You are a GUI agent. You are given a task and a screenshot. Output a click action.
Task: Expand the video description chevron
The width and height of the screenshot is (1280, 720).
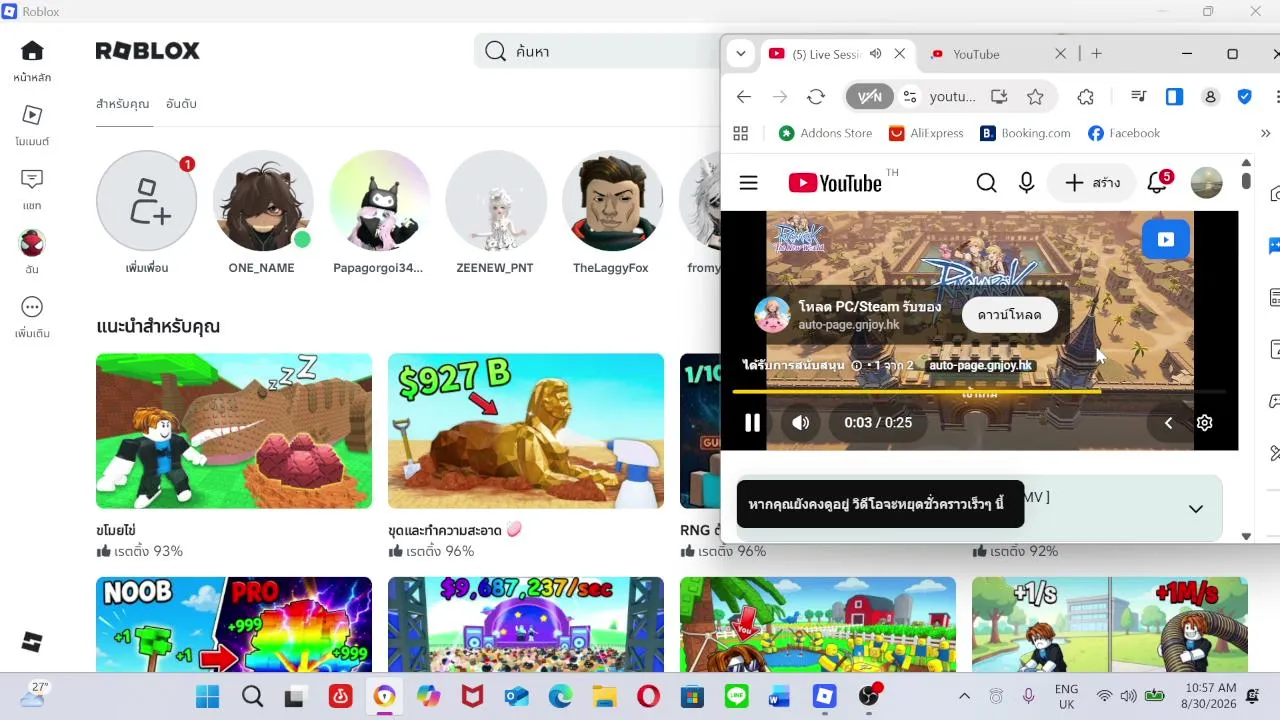point(1195,509)
